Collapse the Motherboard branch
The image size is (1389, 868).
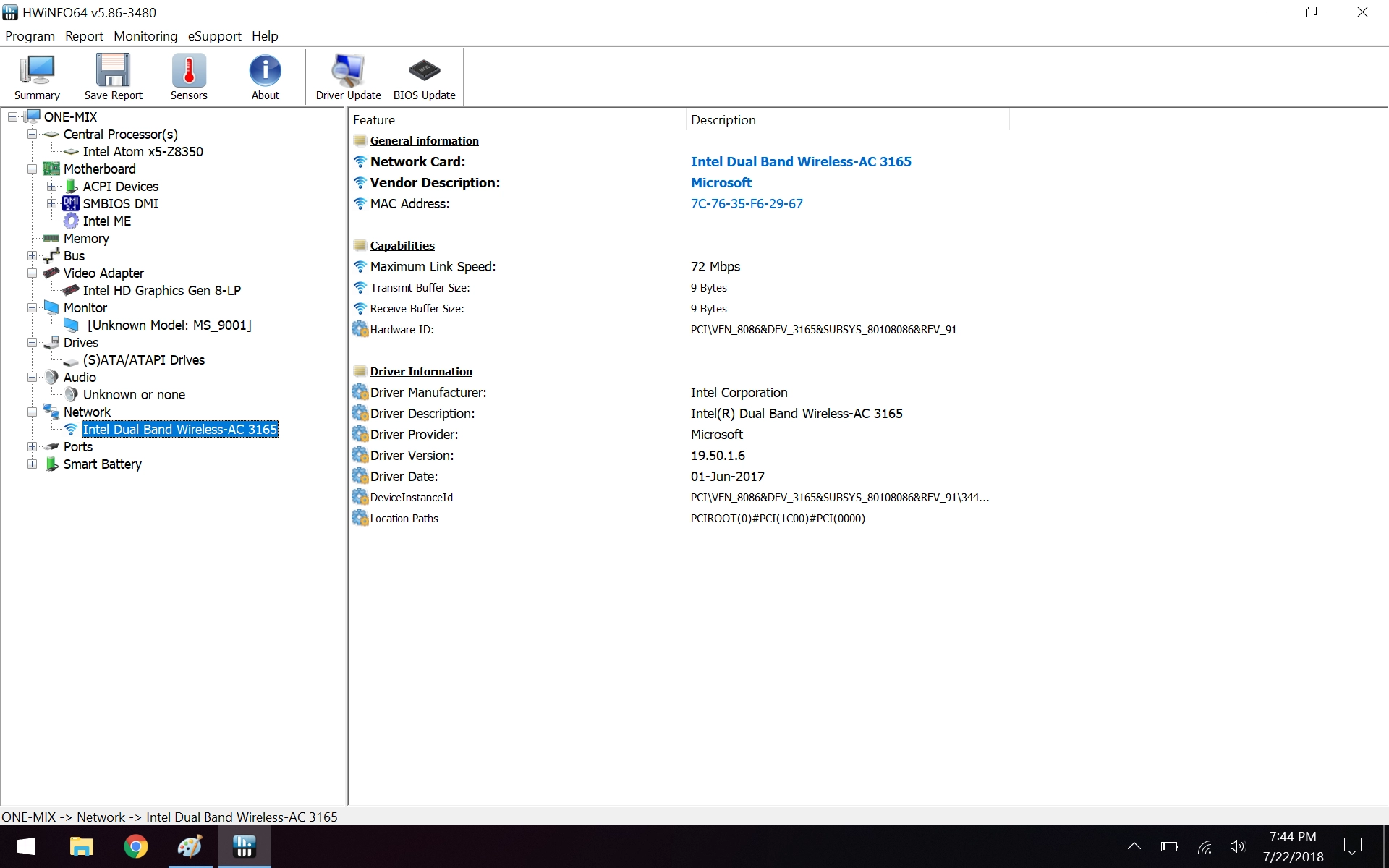tap(33, 169)
